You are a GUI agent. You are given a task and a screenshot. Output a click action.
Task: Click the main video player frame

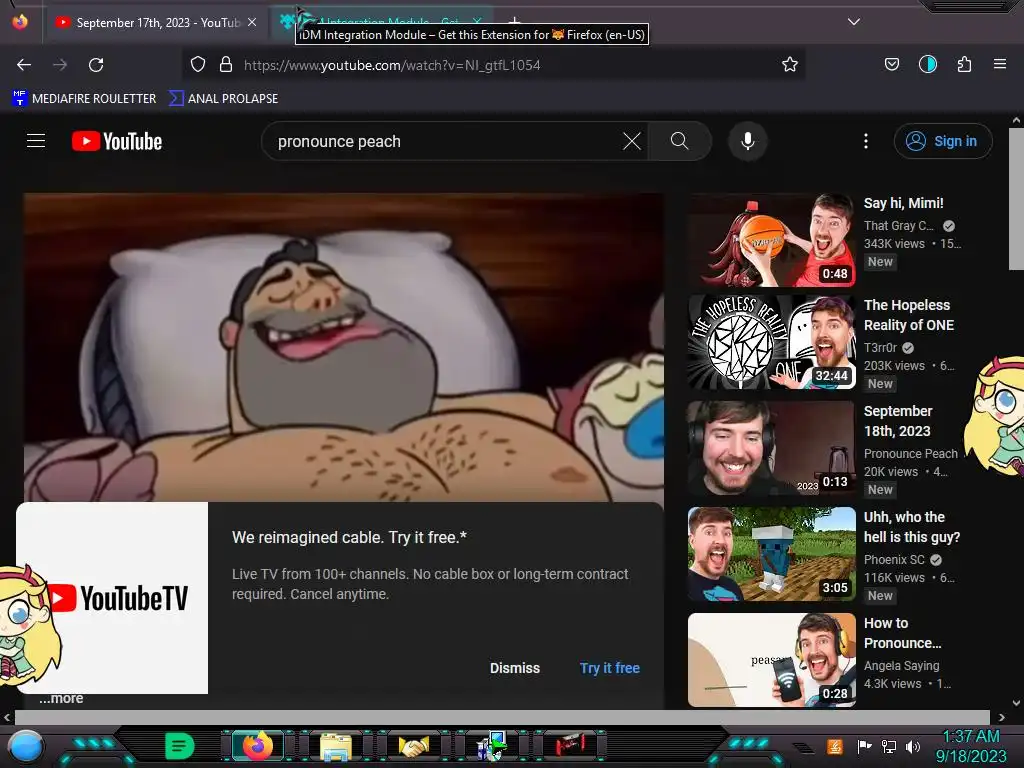[344, 347]
